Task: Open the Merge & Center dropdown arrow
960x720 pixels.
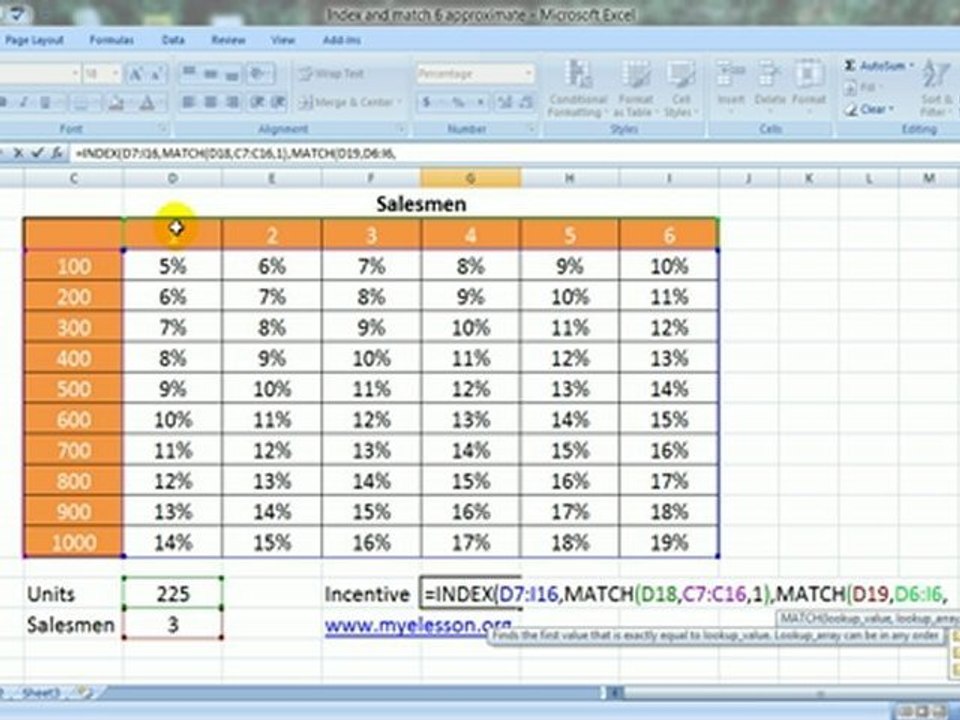Action: pos(400,102)
